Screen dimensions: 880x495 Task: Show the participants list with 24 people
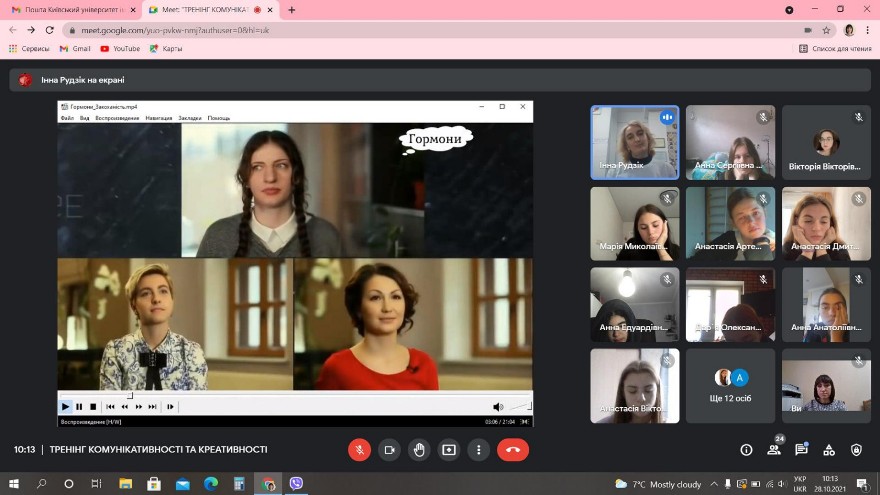coord(773,450)
